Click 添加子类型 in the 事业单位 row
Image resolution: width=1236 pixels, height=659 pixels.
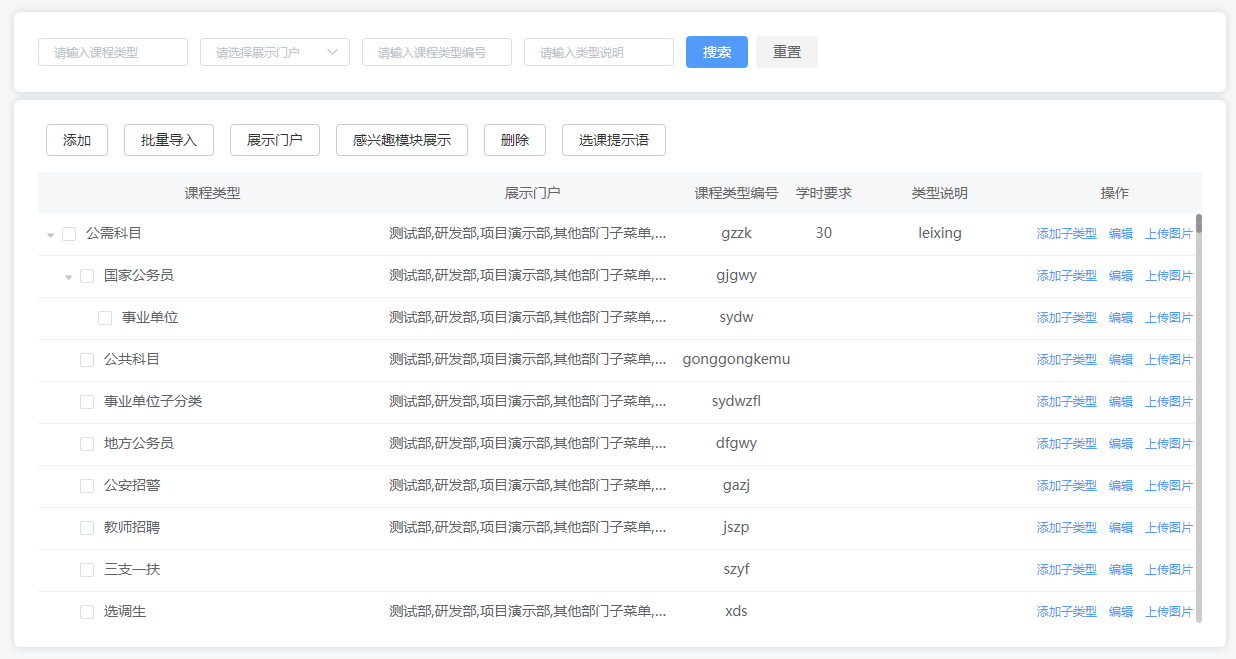point(1067,318)
